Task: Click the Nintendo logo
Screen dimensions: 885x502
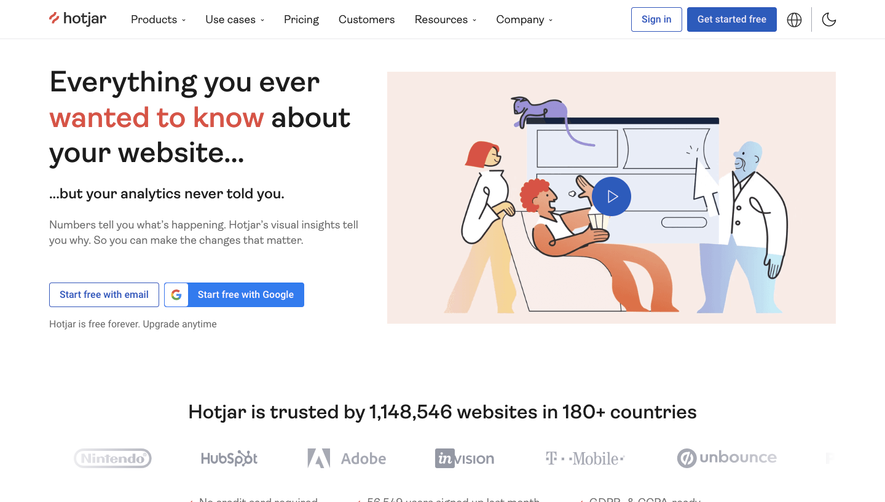Action: pos(113,459)
